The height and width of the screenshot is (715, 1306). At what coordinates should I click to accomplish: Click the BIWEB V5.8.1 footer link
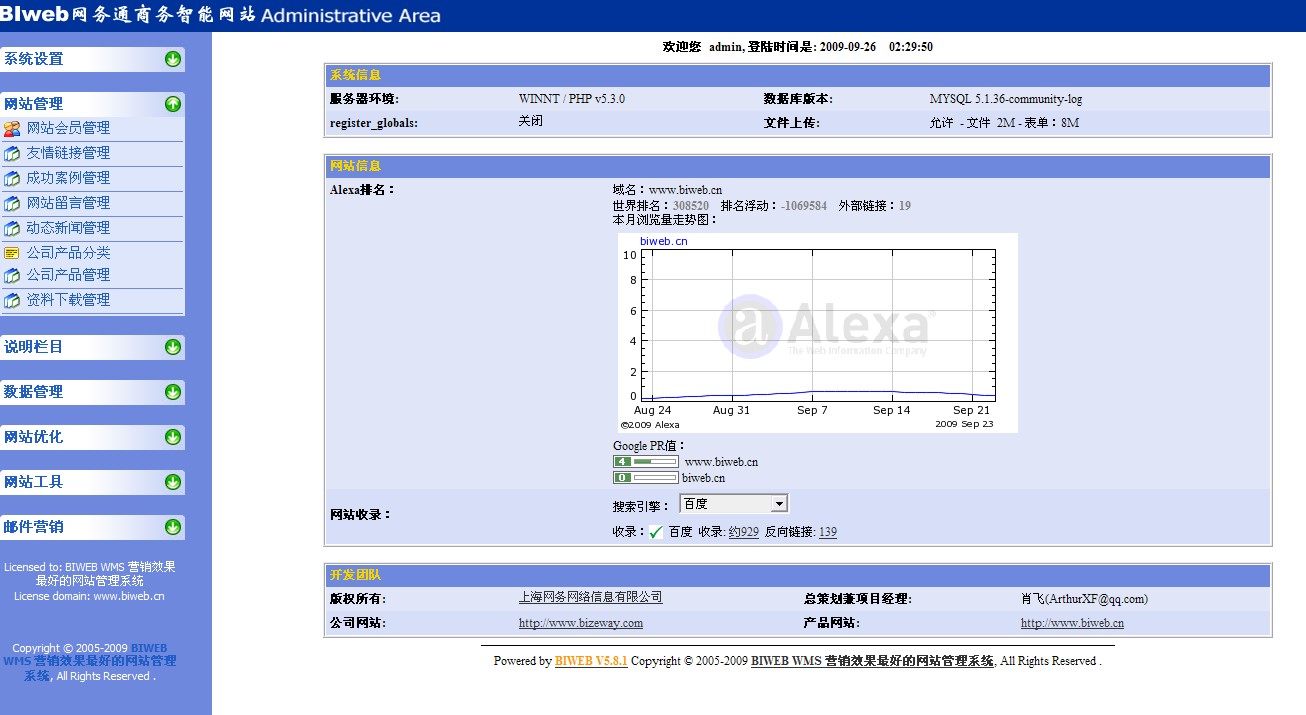pyautogui.click(x=591, y=661)
